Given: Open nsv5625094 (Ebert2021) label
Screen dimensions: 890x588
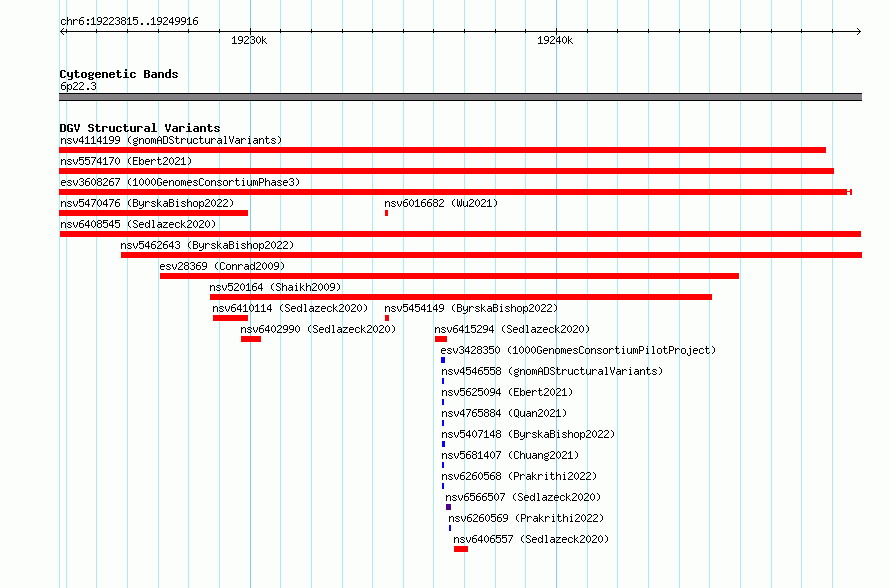Looking at the screenshot, I should coord(507,392).
